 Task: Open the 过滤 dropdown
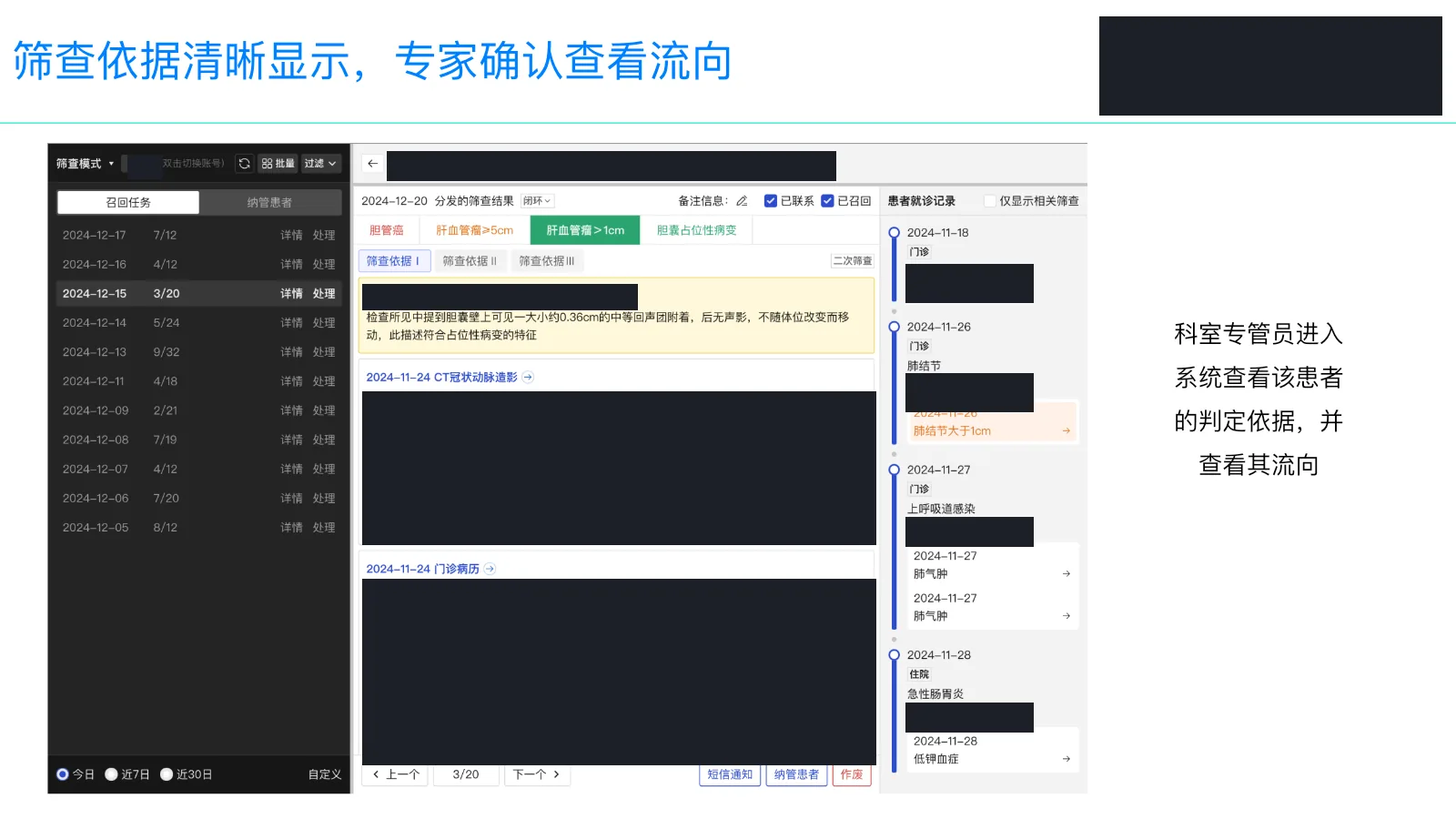point(321,164)
